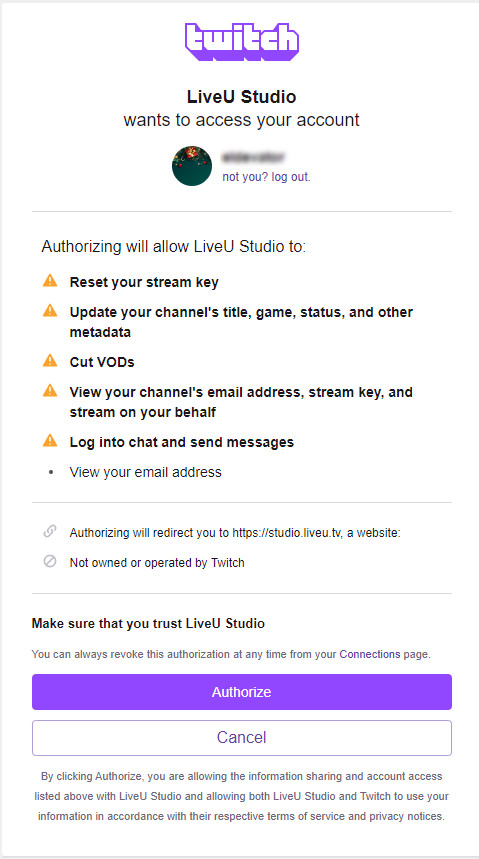Image resolution: width=479 pixels, height=859 pixels.
Task: Click the warning icon beside Reset your stream key
Action: tap(50, 281)
